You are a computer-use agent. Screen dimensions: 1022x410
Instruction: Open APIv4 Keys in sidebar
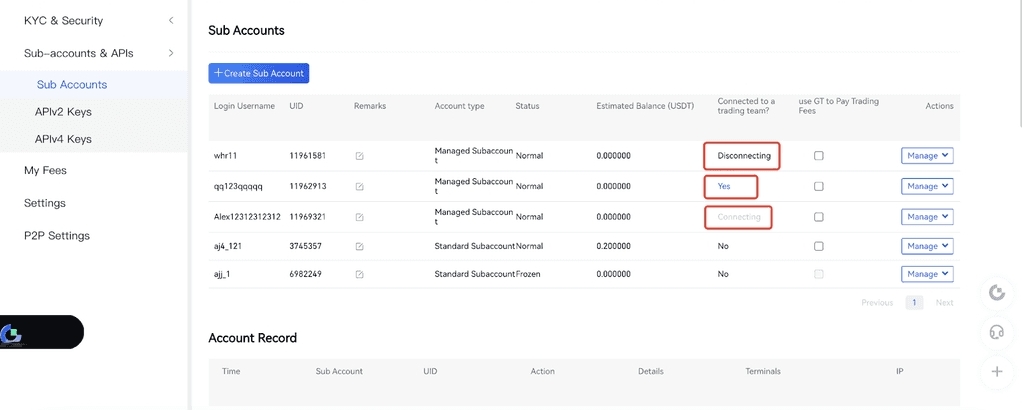63,139
